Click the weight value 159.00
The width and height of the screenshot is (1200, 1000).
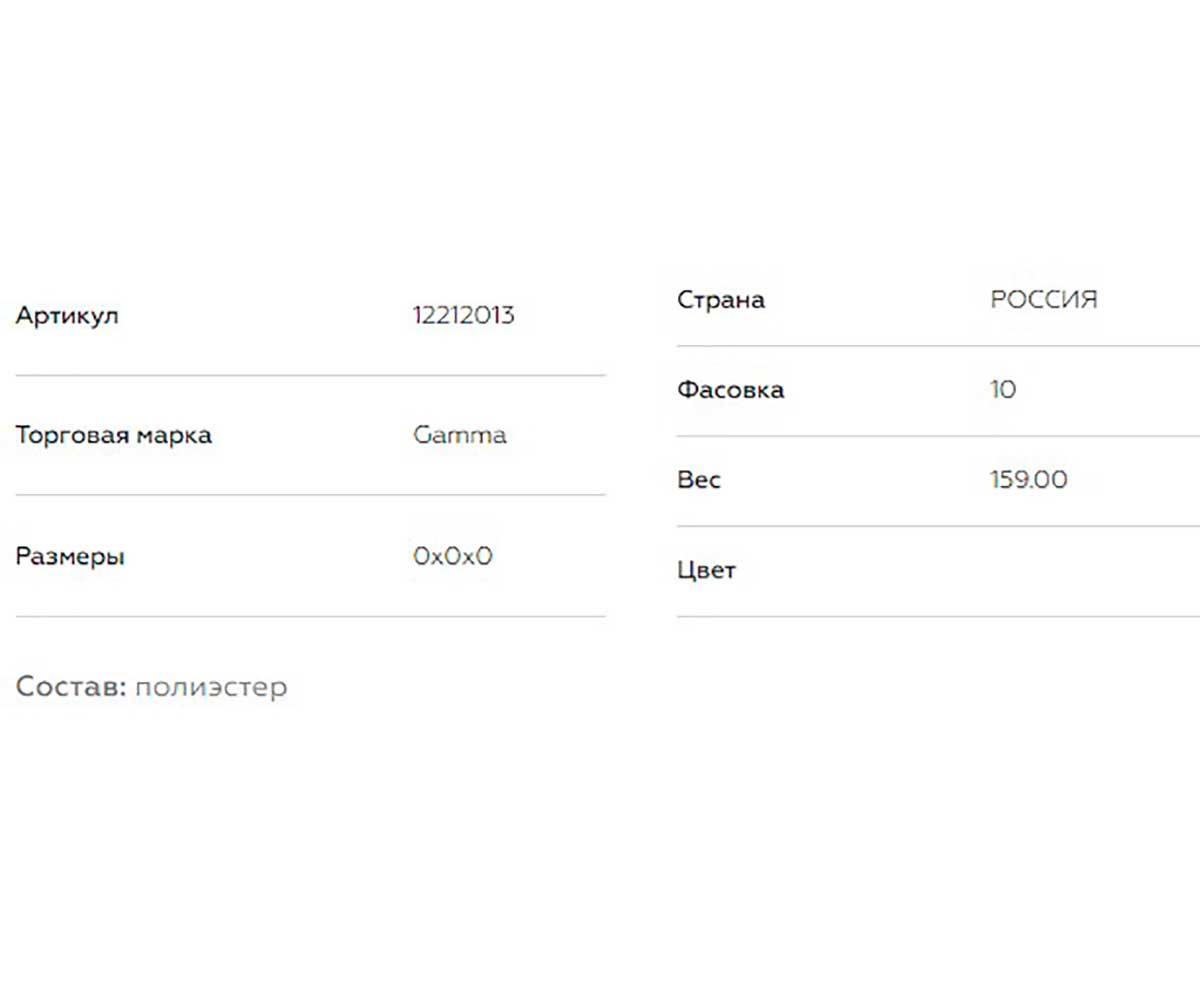click(1029, 480)
